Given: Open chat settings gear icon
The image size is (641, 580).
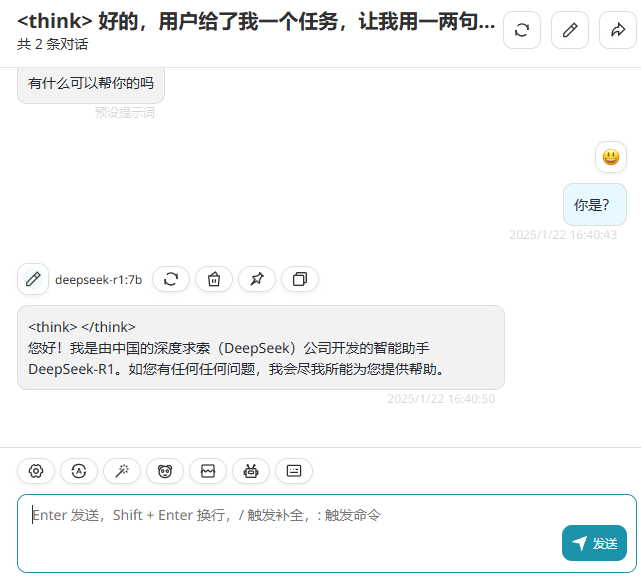Looking at the screenshot, I should [x=36, y=471].
